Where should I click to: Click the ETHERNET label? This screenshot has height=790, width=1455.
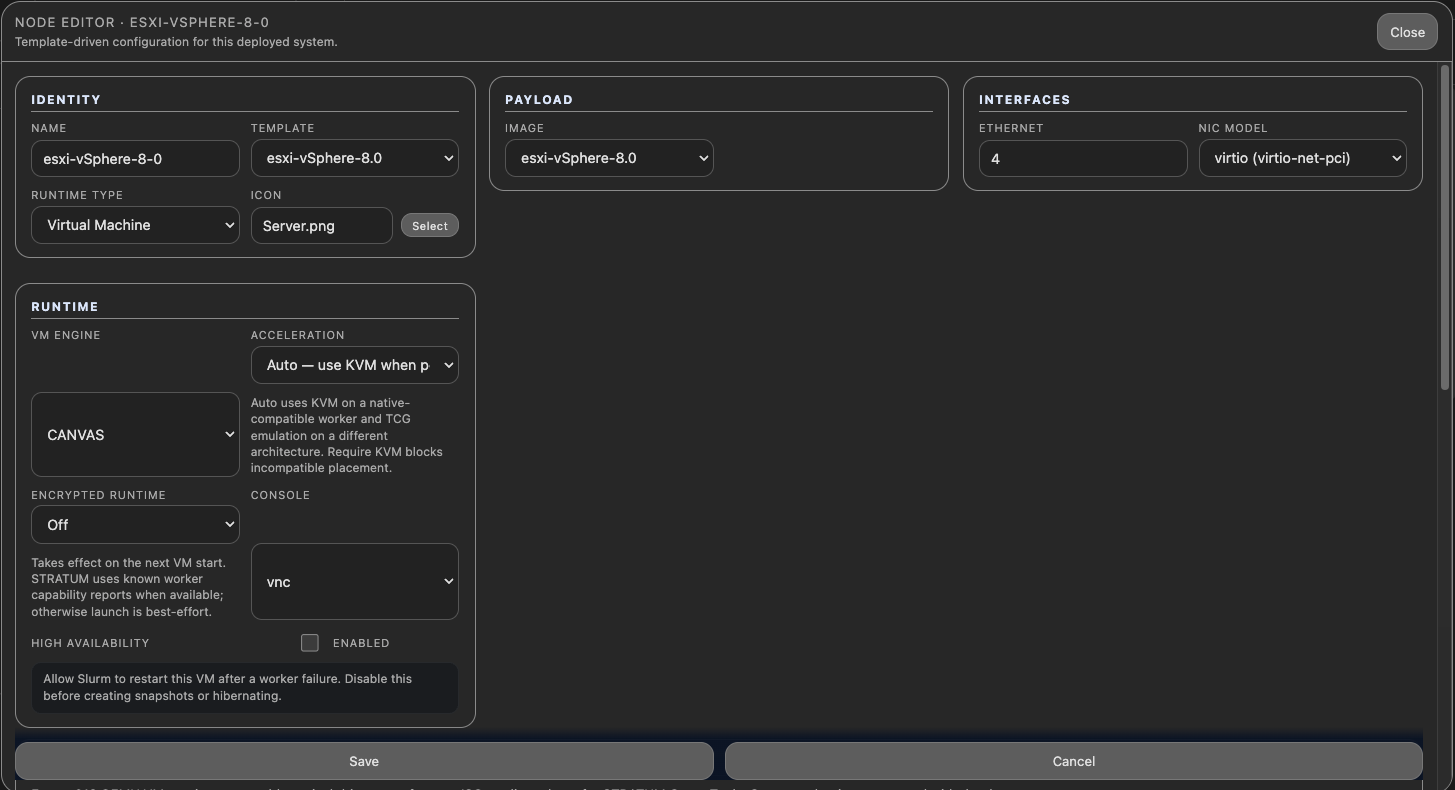point(1011,128)
